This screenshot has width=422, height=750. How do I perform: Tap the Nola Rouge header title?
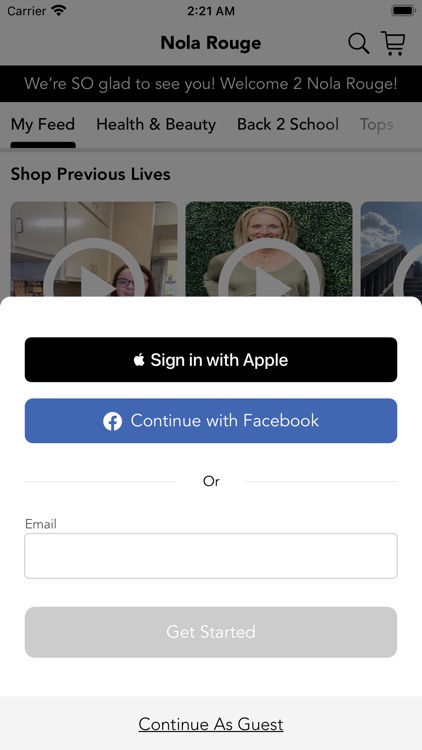tap(211, 43)
